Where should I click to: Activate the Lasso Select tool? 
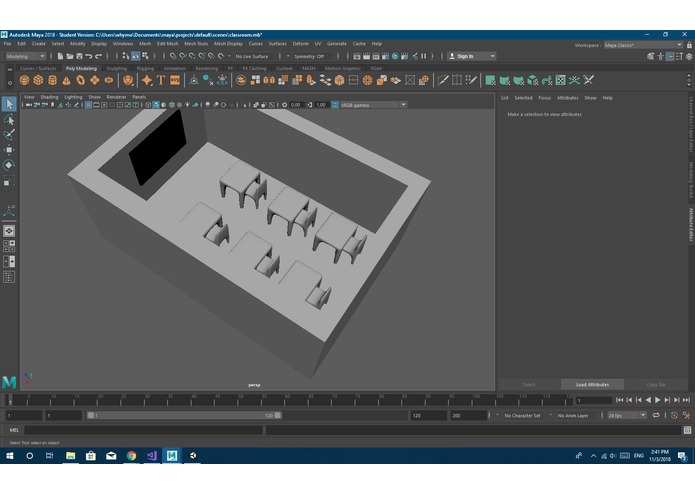click(9, 120)
